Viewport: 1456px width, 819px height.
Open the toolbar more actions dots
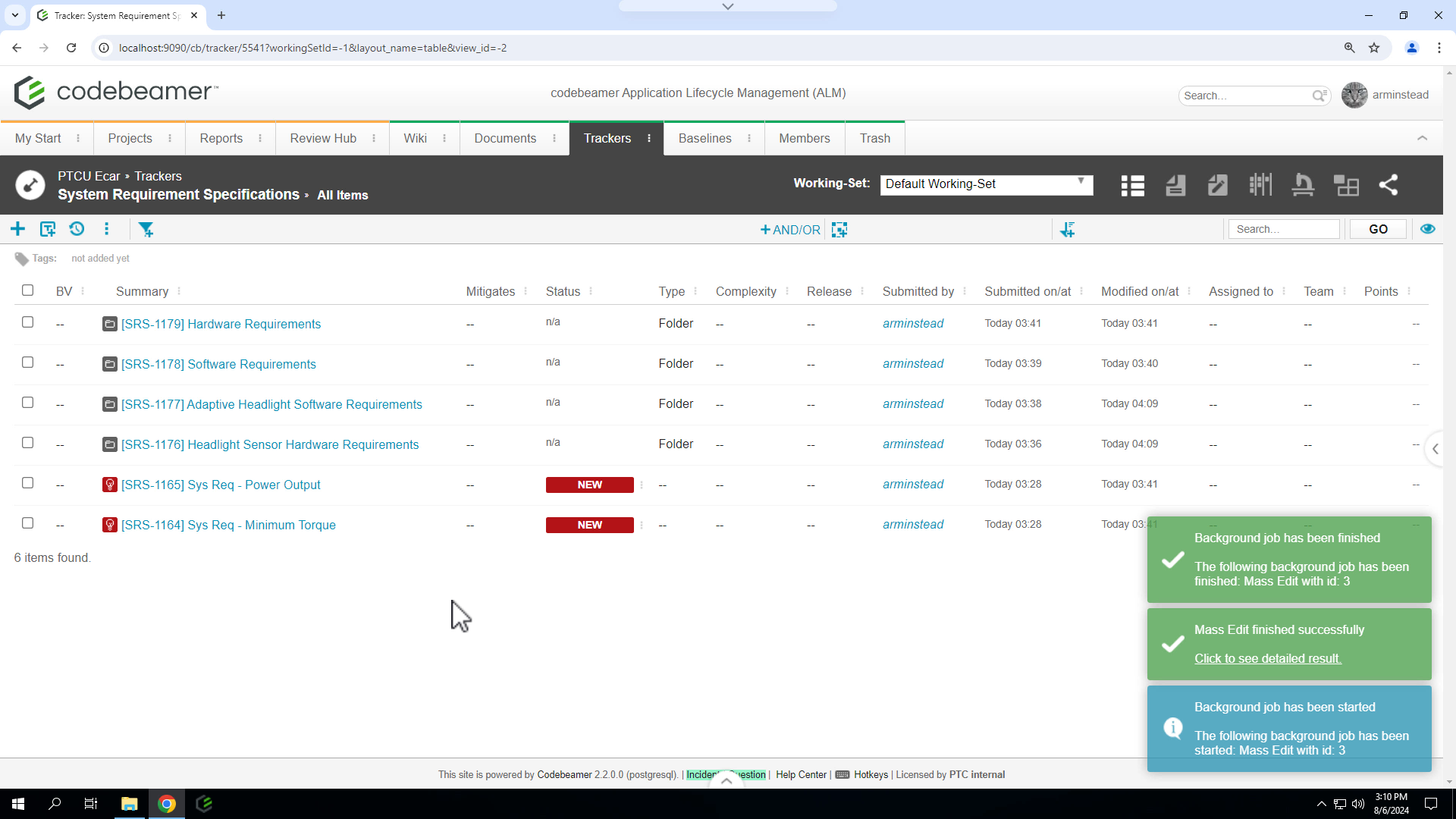pyautogui.click(x=106, y=229)
